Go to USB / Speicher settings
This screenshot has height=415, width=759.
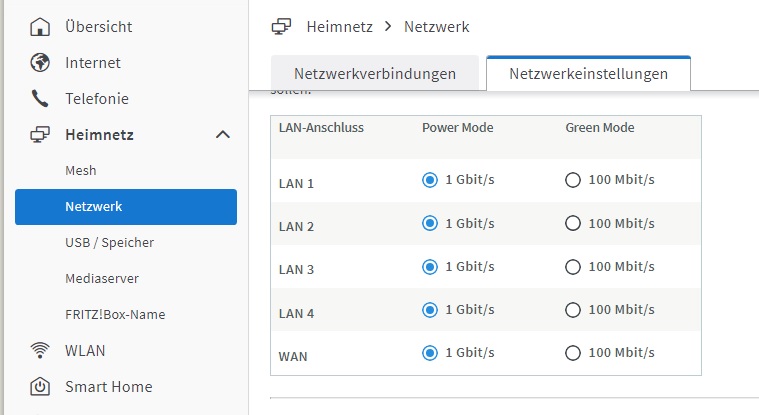(x=109, y=243)
